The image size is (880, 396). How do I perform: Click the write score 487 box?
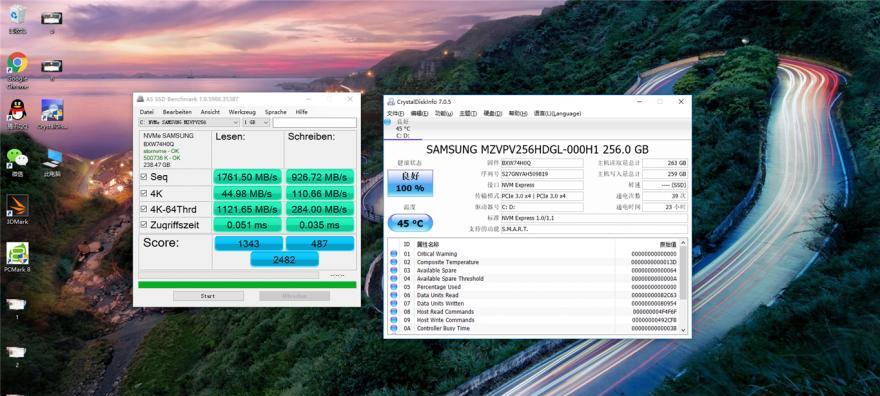click(320, 243)
